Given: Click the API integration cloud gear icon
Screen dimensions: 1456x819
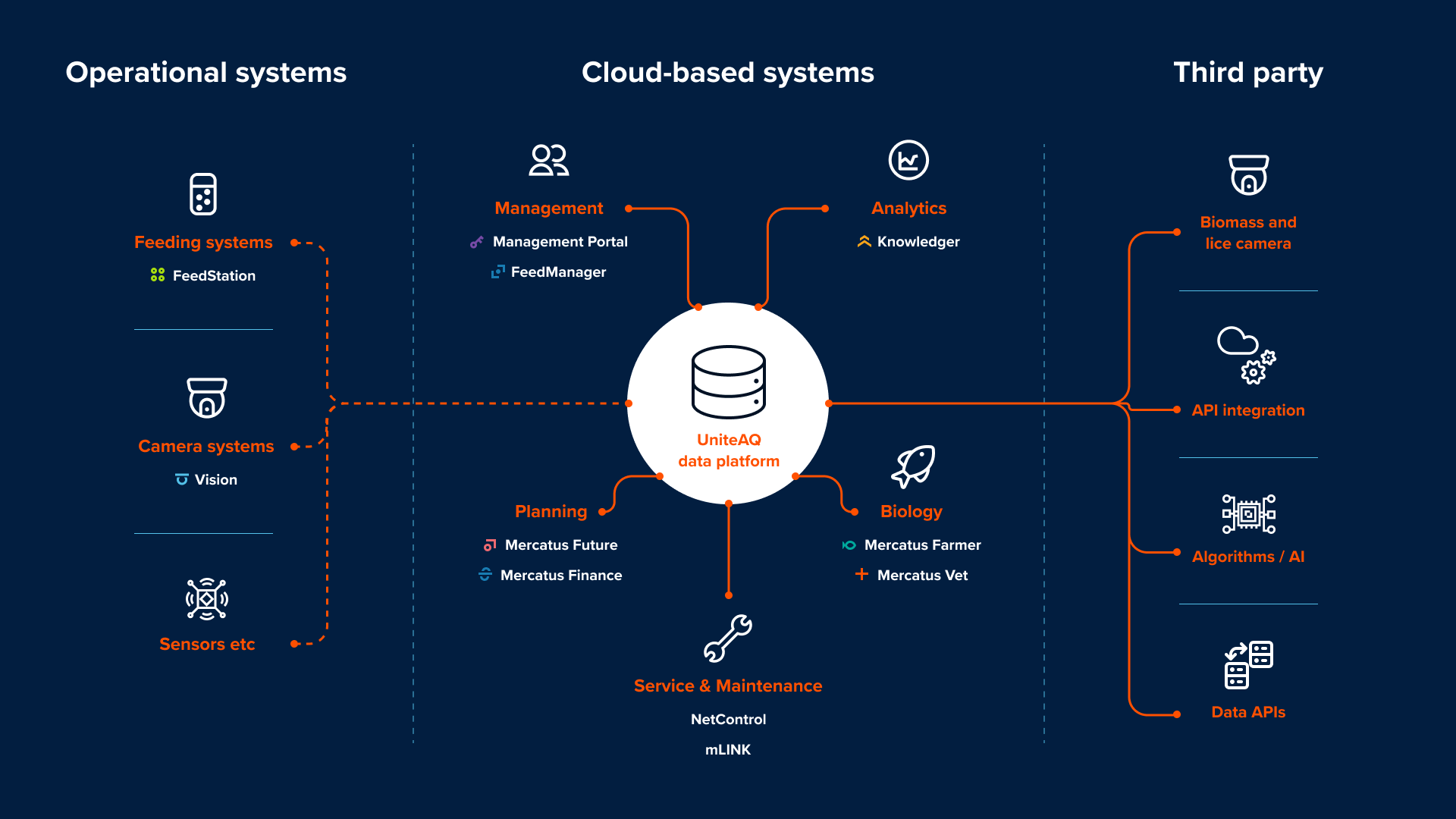Looking at the screenshot, I should [1247, 355].
